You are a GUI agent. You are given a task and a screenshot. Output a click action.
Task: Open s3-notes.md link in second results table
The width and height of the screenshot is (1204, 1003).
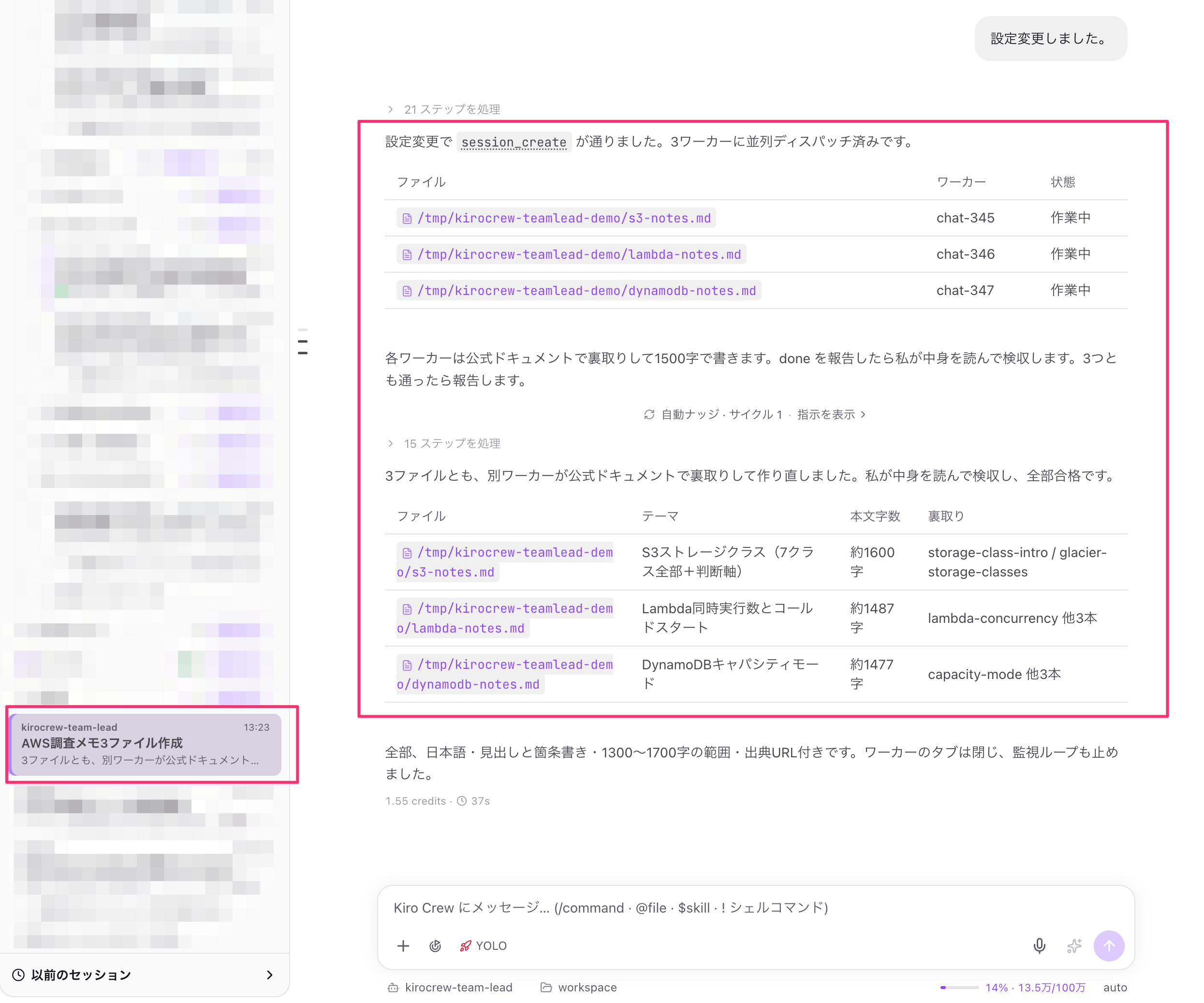(x=504, y=562)
